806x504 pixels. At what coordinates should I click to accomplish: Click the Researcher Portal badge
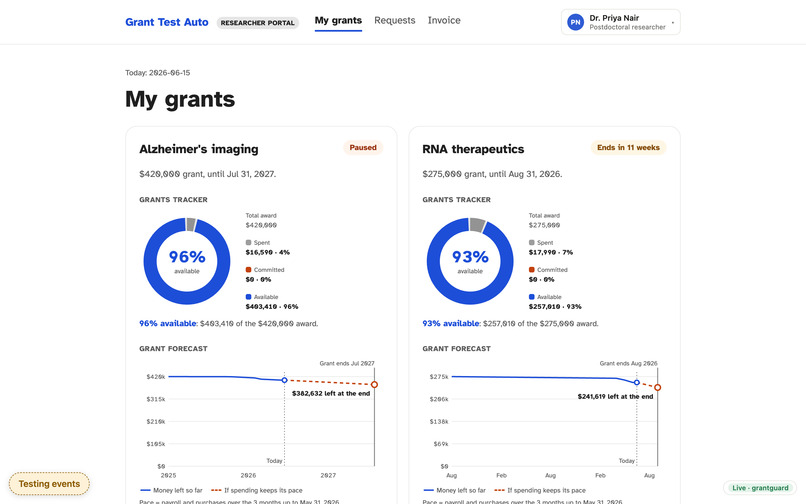coord(258,23)
